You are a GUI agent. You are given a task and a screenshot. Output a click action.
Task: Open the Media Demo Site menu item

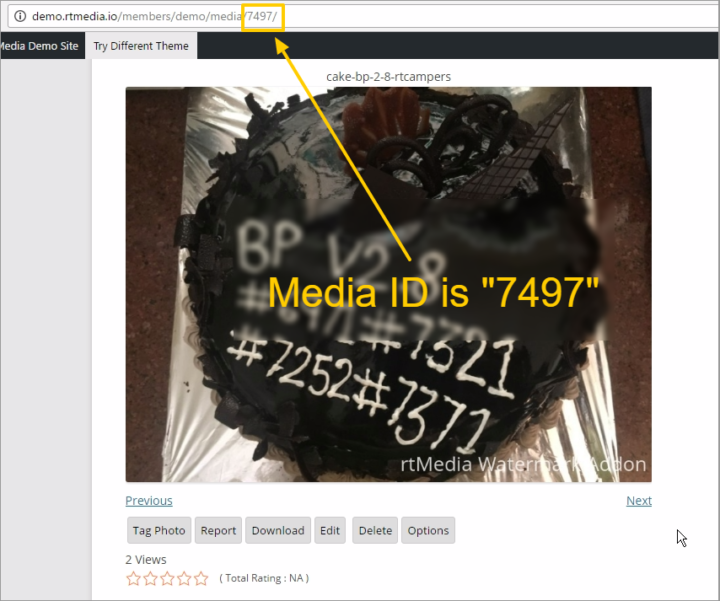pos(39,46)
